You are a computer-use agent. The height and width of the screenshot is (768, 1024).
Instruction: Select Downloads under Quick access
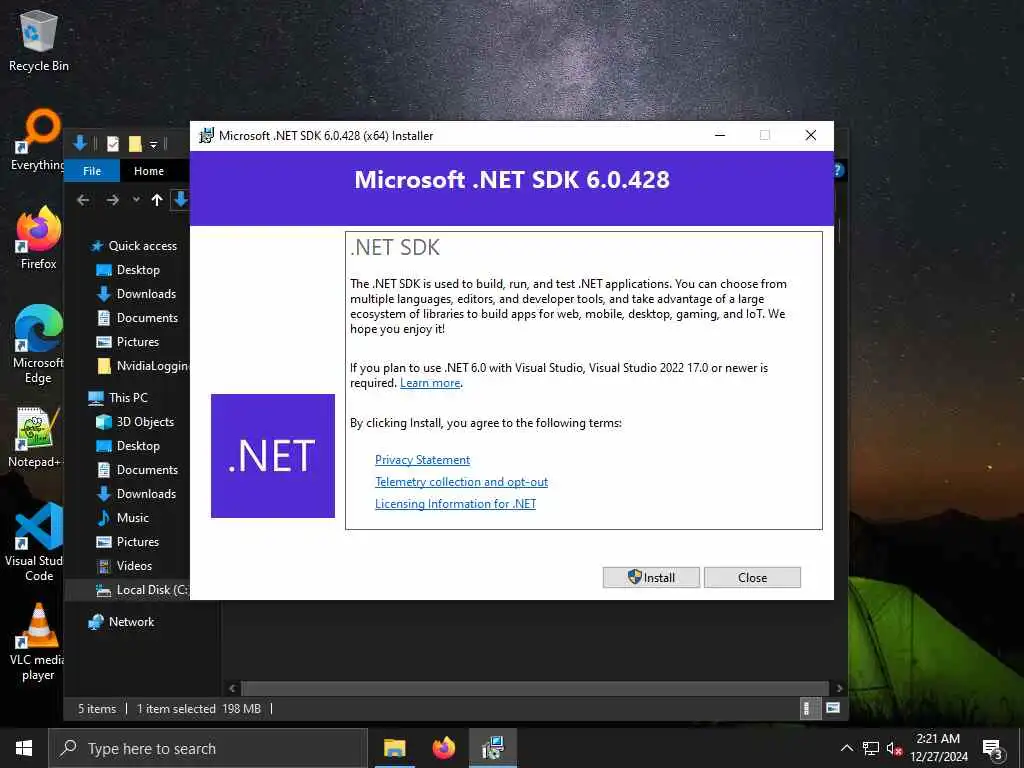pos(136,294)
